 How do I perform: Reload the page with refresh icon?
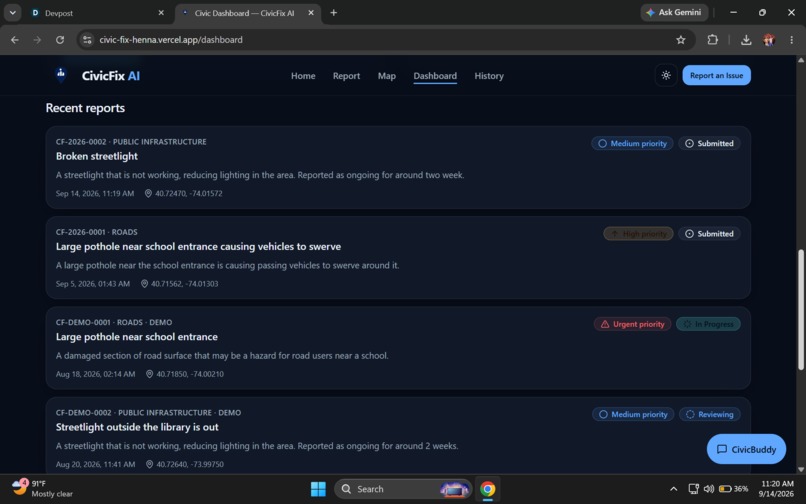pyautogui.click(x=60, y=40)
